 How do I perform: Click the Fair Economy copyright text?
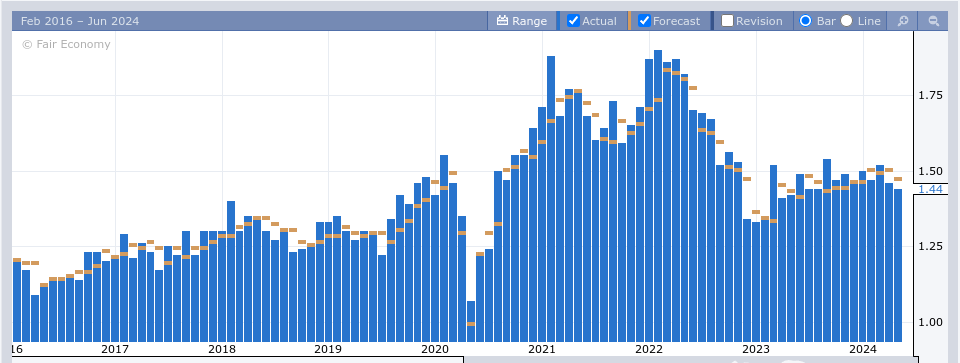coord(66,44)
